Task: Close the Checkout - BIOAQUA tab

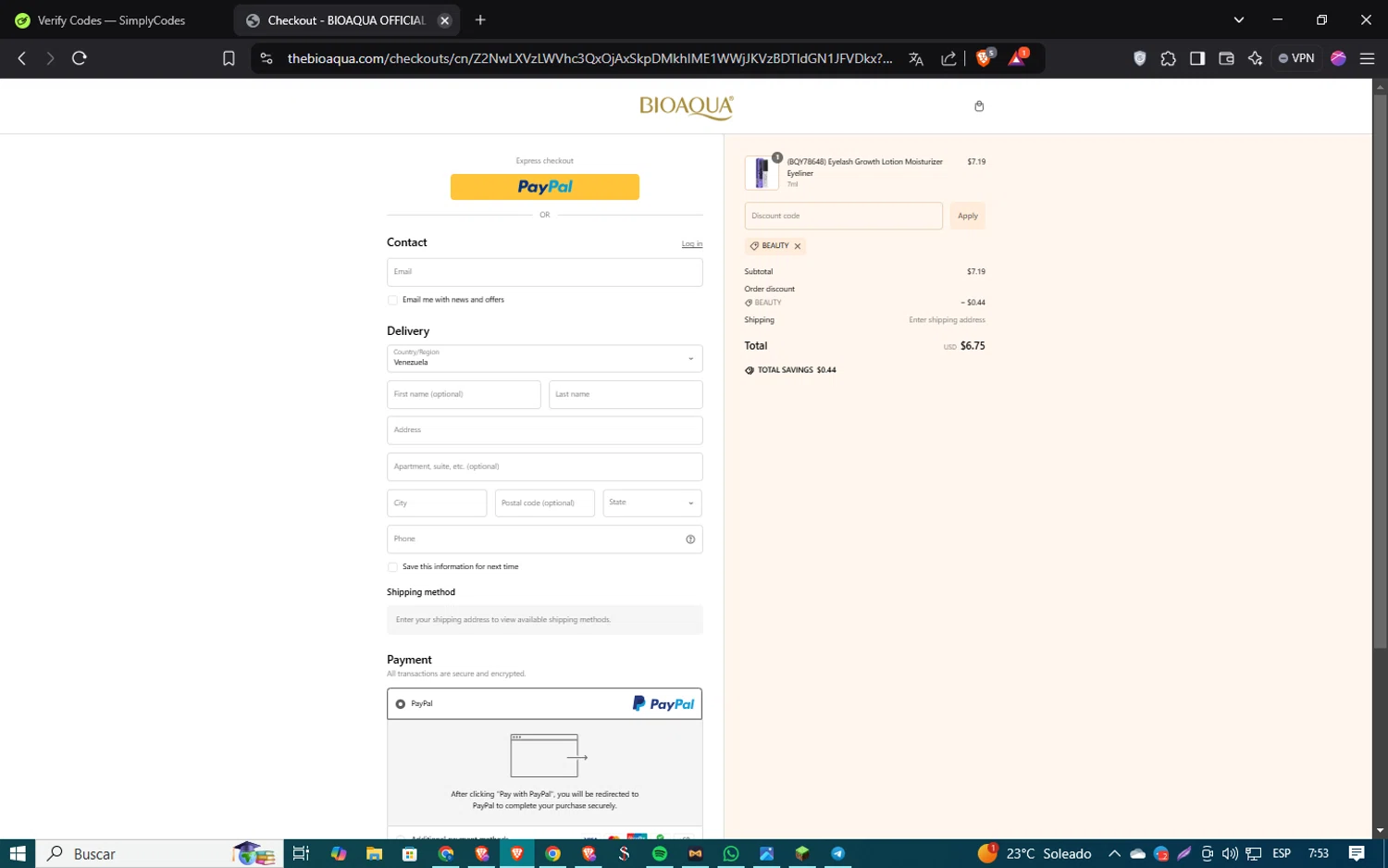Action: [444, 20]
